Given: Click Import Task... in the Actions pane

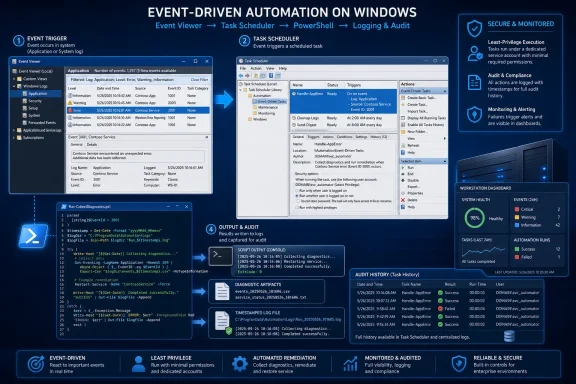Looking at the screenshot, I should (417, 111).
